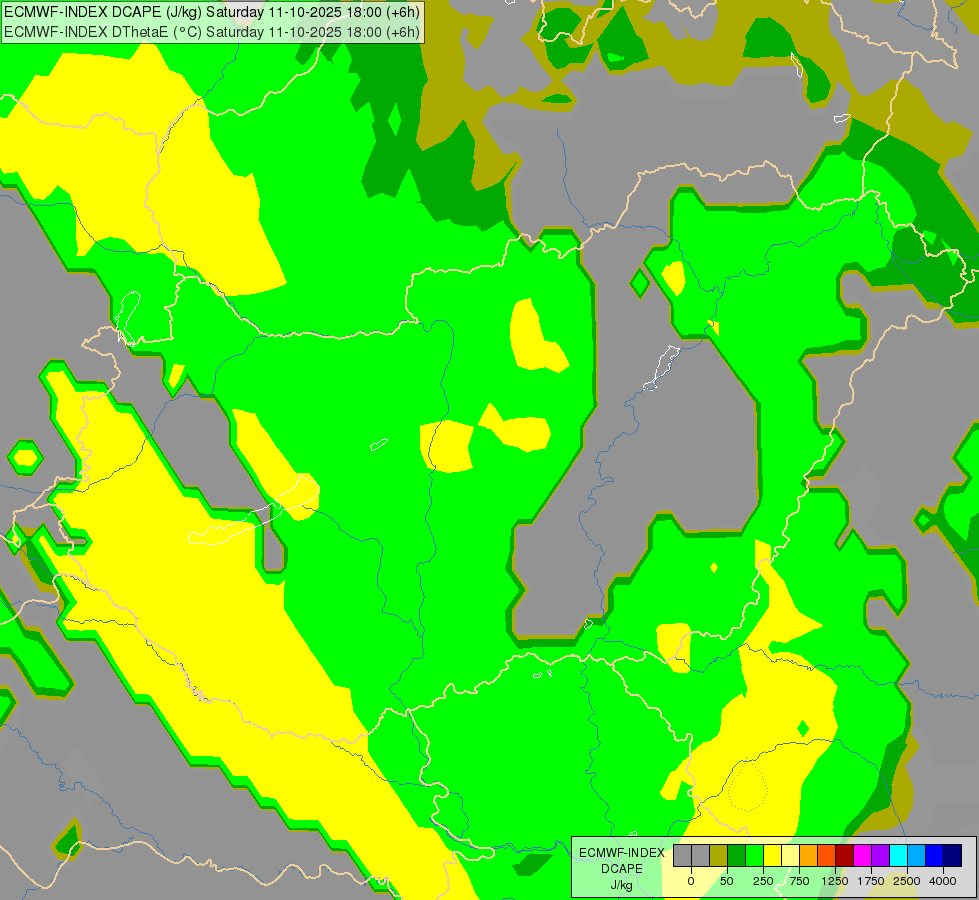Pick the pure blue legend swatch

(935, 856)
